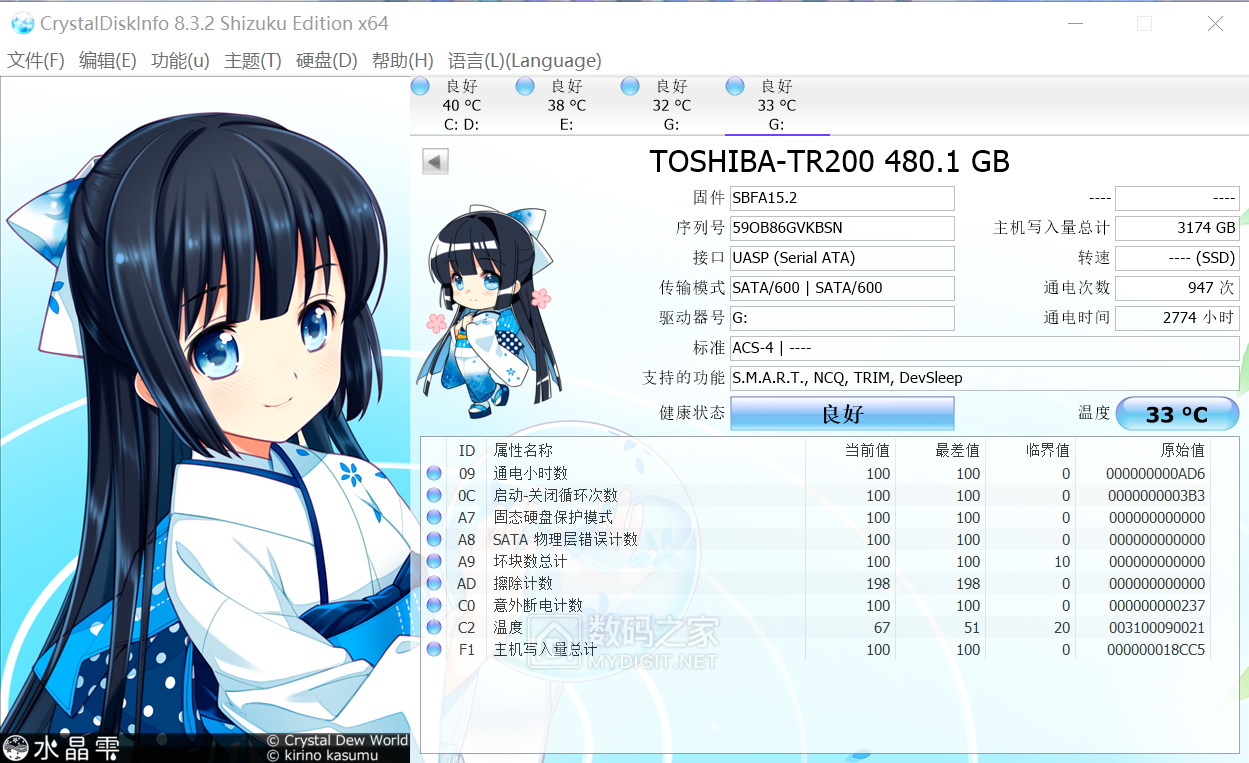1249x763 pixels.
Task: Click raw value 000000018CC5 of 主机写入量总计
Action: [x=1155, y=650]
